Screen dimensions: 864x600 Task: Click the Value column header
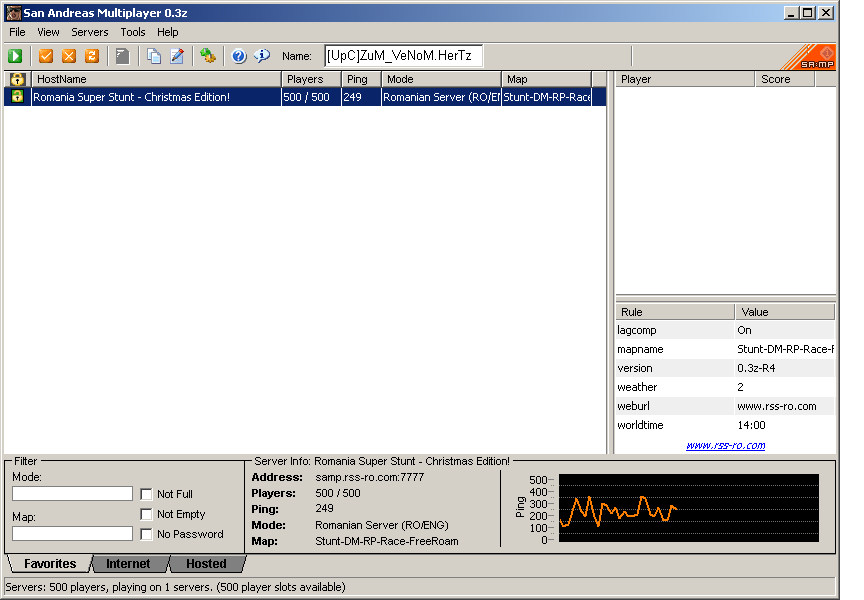tap(785, 312)
